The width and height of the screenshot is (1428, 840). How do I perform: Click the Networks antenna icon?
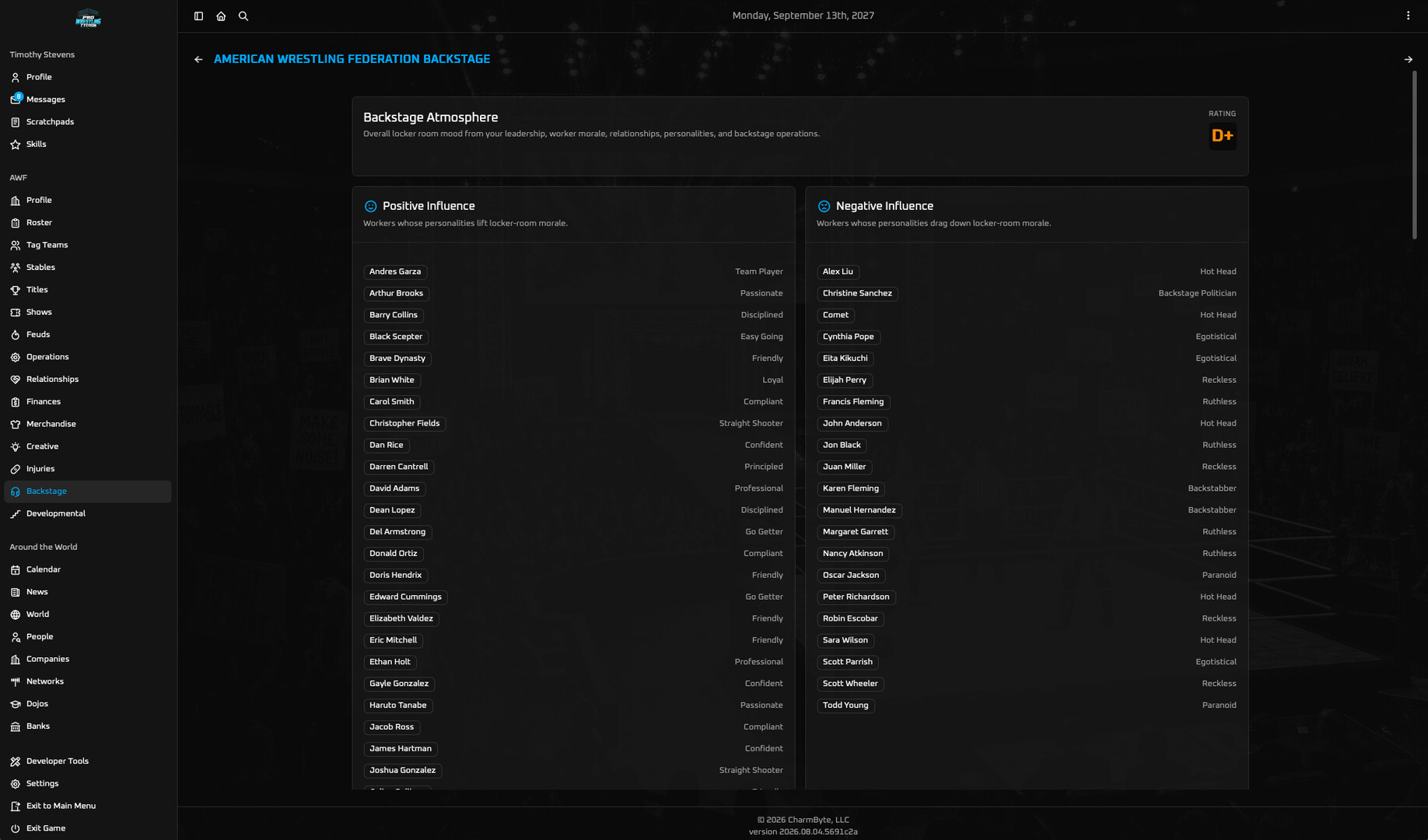[16, 682]
